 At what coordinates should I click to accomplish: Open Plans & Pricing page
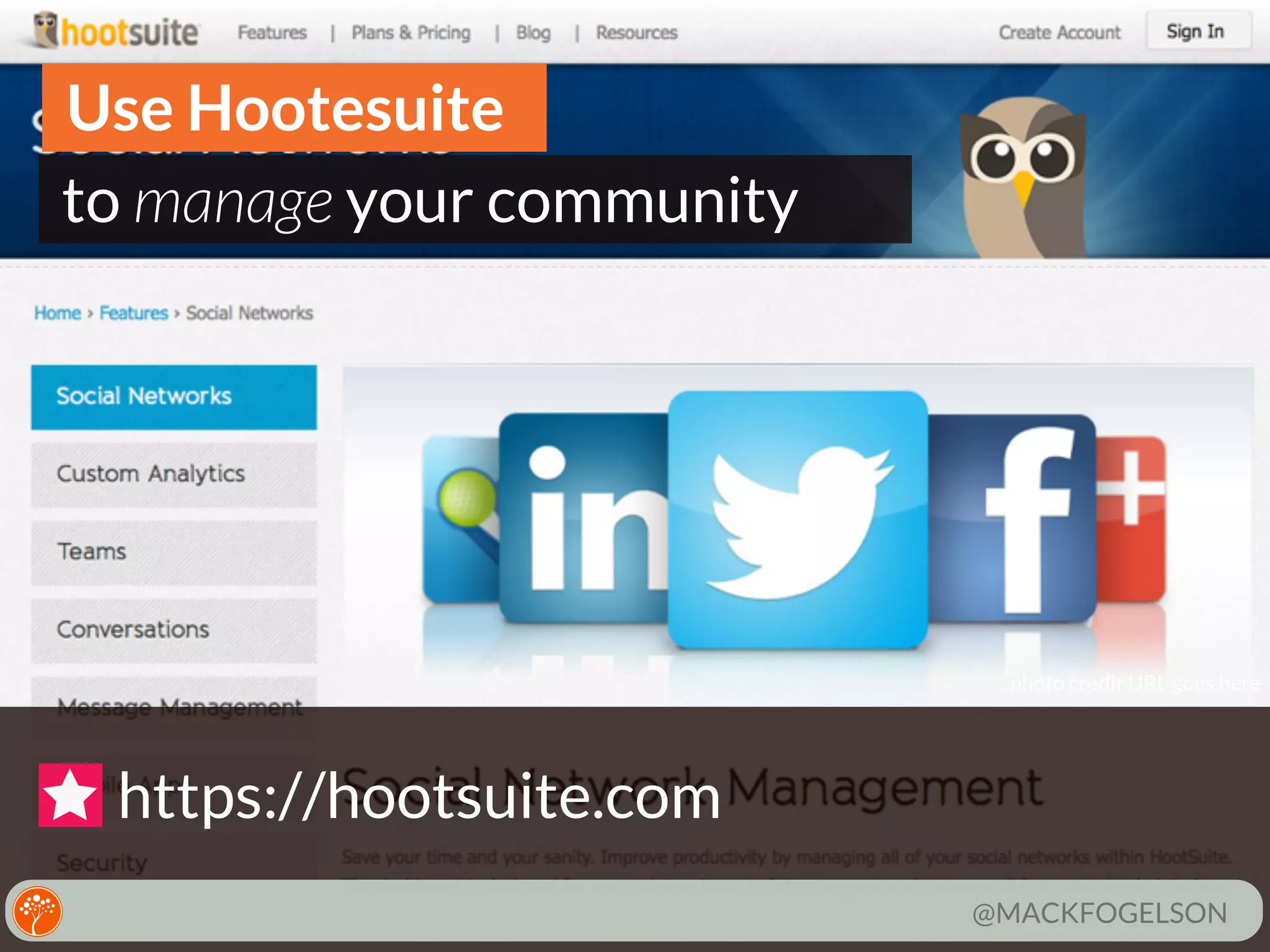411,32
